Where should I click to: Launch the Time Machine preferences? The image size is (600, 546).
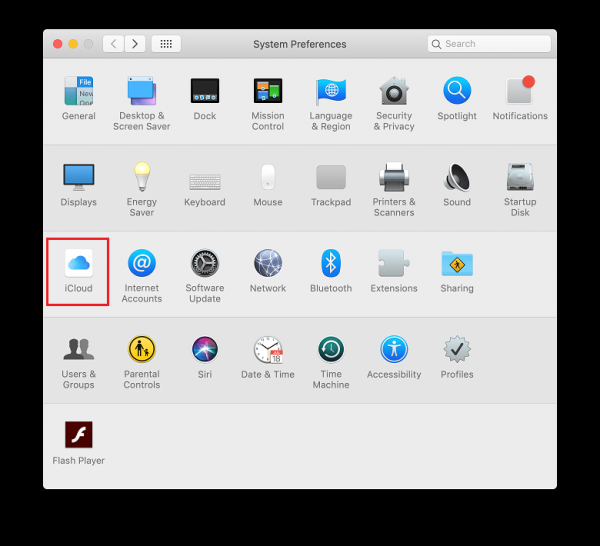331,350
